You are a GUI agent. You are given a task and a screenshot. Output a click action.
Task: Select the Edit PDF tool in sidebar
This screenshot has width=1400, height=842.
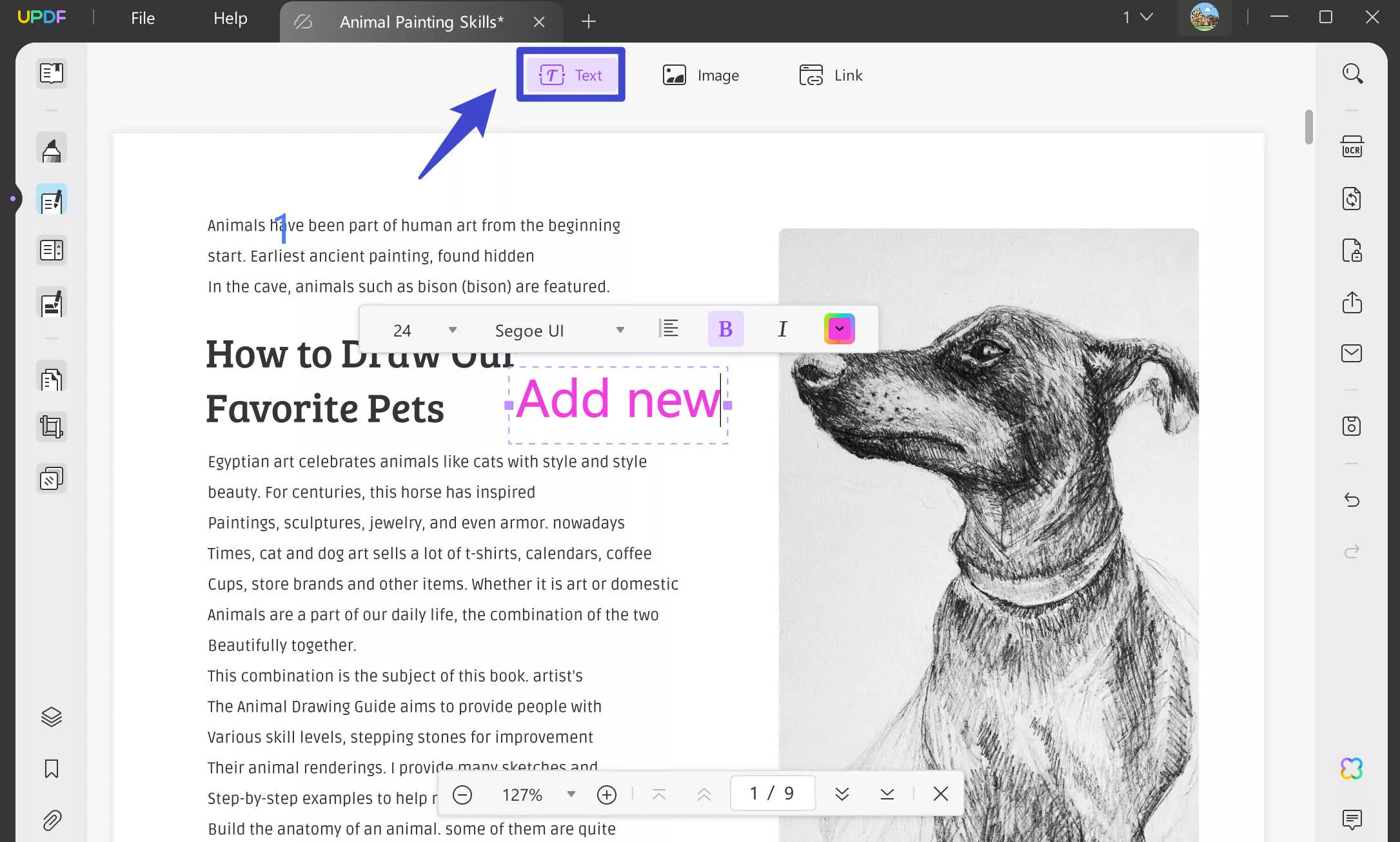coord(52,201)
